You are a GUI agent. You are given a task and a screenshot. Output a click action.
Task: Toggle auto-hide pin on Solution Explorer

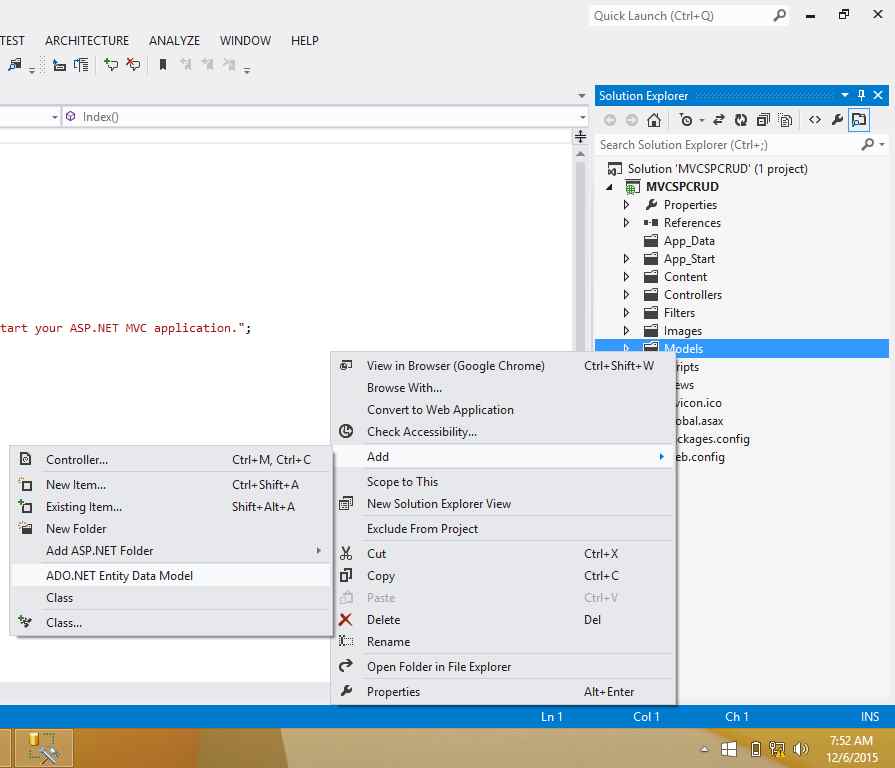pos(861,95)
